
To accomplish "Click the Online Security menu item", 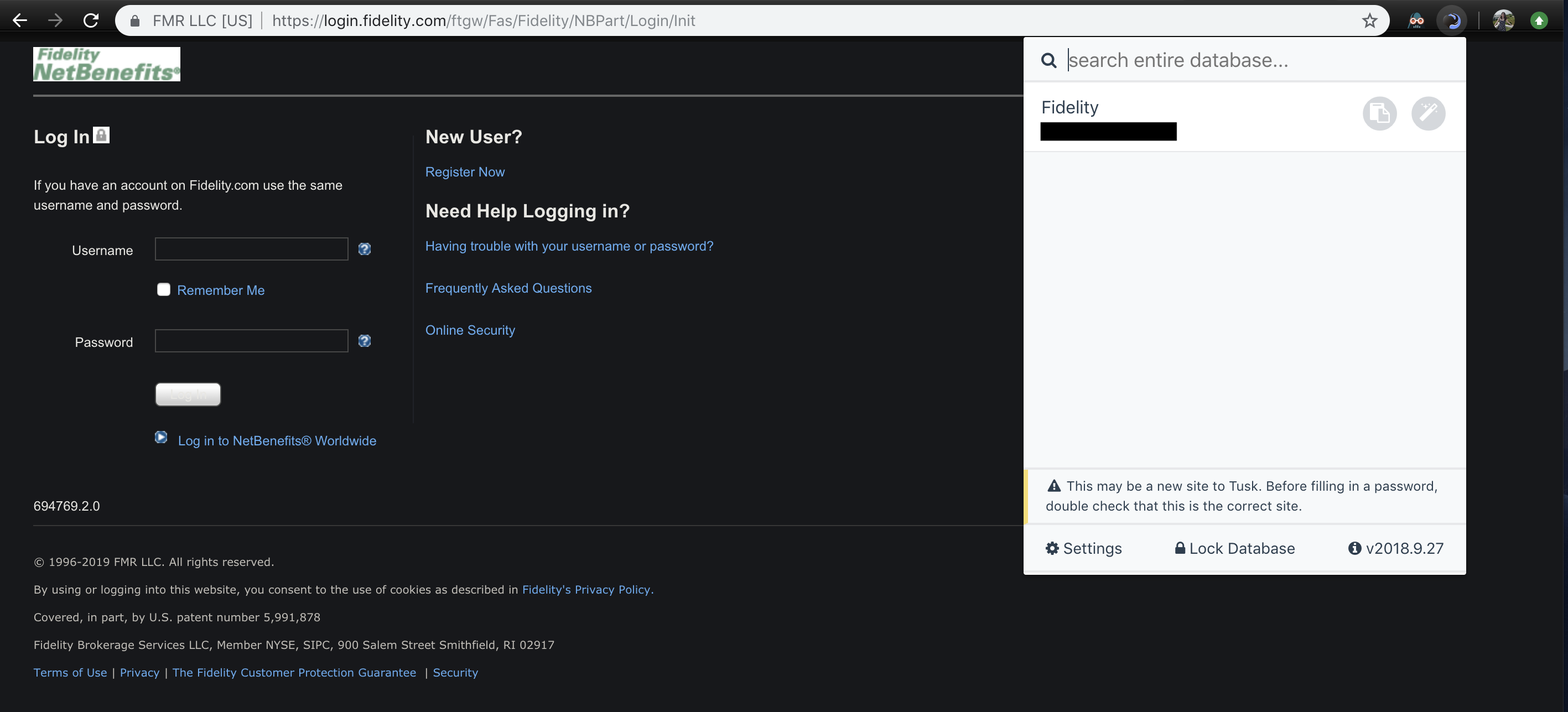I will [x=469, y=329].
